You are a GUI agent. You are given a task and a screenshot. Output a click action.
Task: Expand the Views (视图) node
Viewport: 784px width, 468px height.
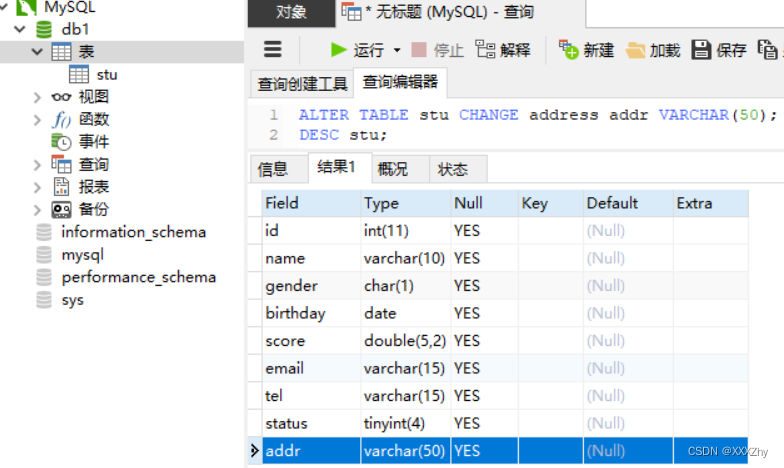[37, 97]
